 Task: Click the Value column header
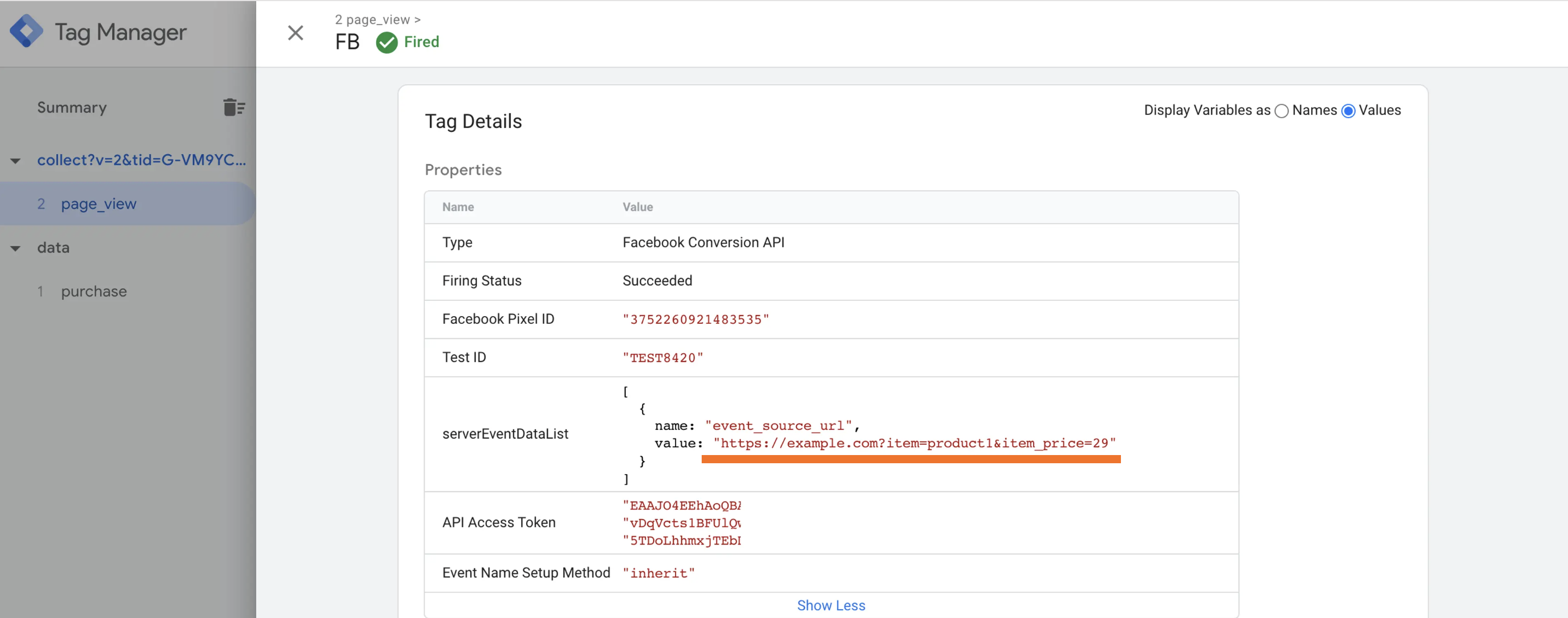637,208
